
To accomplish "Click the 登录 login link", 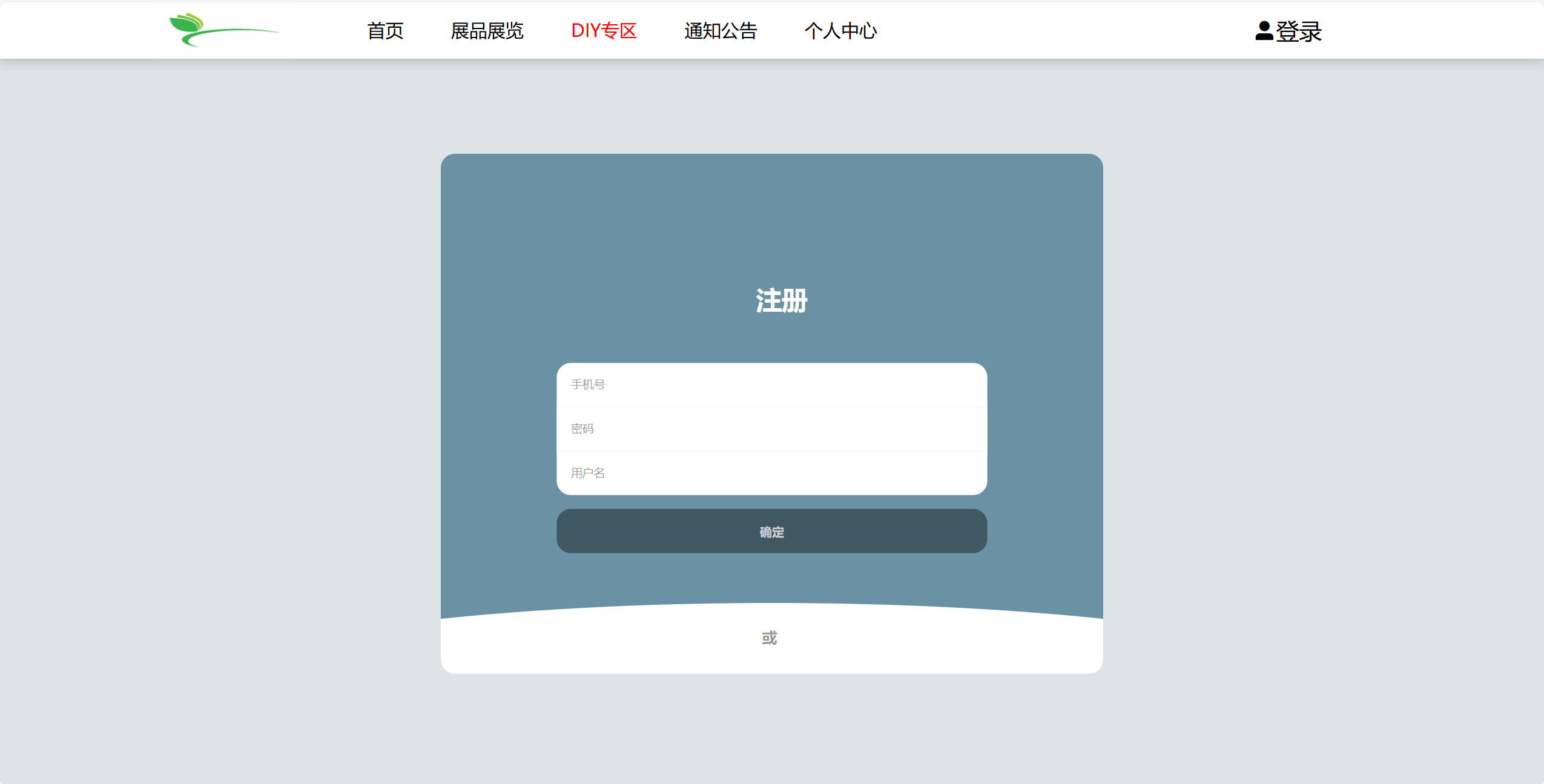I will [x=1298, y=31].
